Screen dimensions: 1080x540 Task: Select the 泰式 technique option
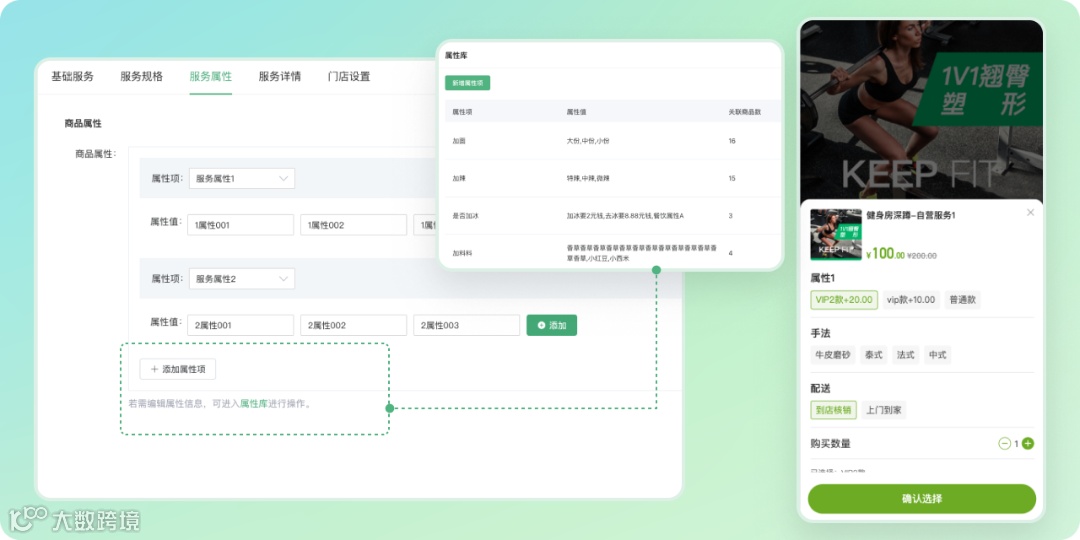874,355
